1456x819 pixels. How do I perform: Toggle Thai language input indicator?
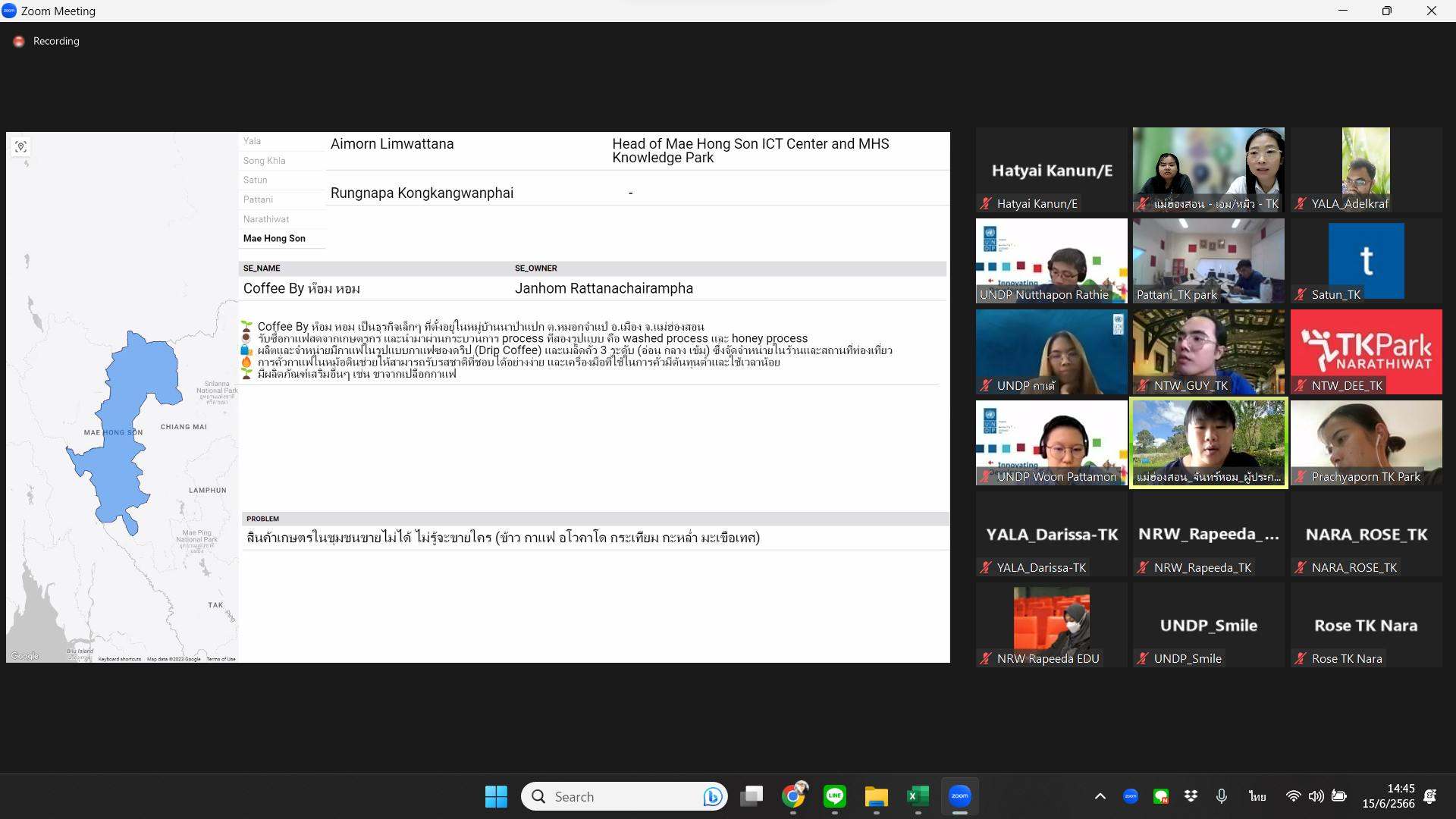pyautogui.click(x=1257, y=796)
